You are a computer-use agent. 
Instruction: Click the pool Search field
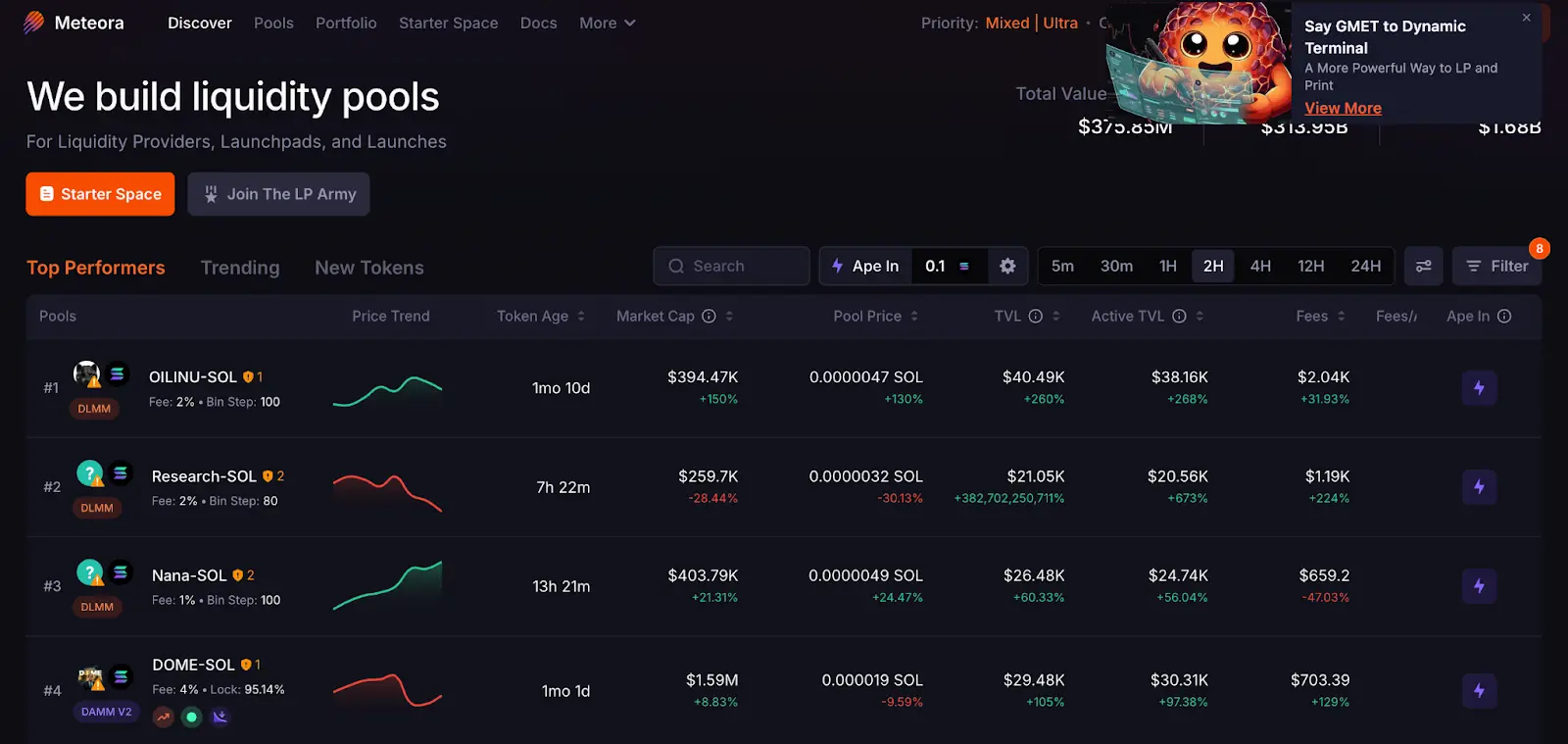[731, 266]
